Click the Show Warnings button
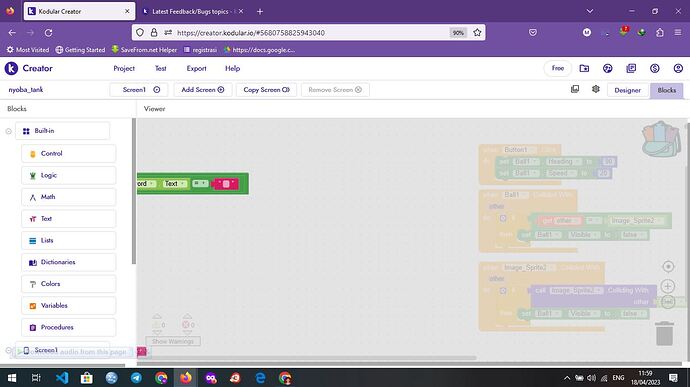690x387 pixels. pyautogui.click(x=173, y=341)
